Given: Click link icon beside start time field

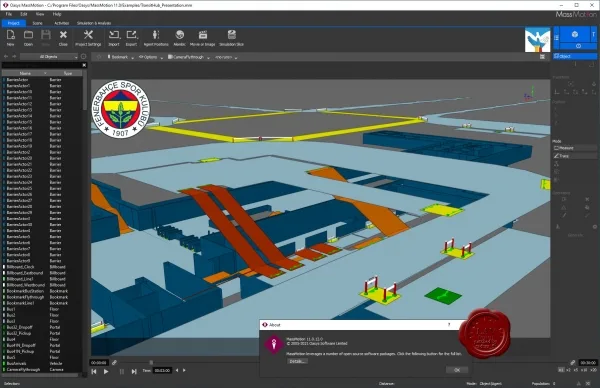Looking at the screenshot, I should (x=114, y=362).
